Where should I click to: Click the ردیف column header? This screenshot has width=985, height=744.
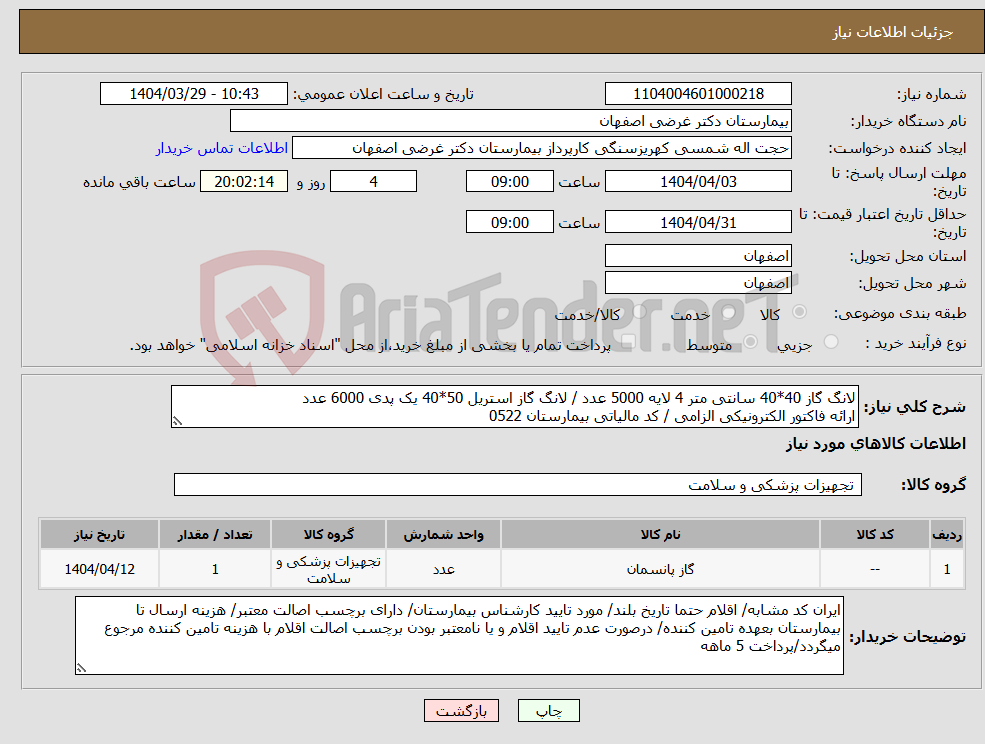(x=947, y=535)
